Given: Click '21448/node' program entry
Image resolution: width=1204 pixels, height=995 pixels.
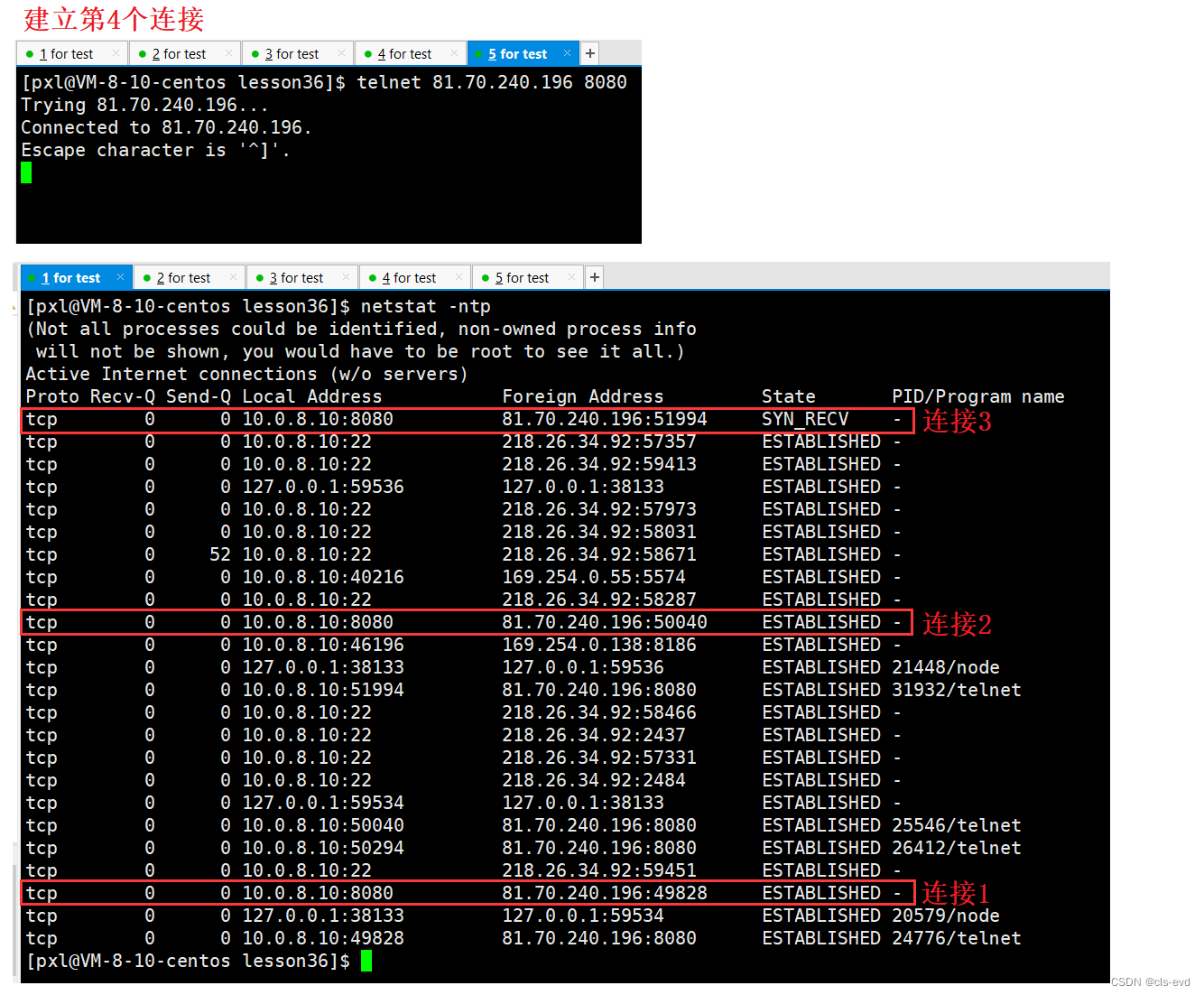Looking at the screenshot, I should click(x=946, y=667).
